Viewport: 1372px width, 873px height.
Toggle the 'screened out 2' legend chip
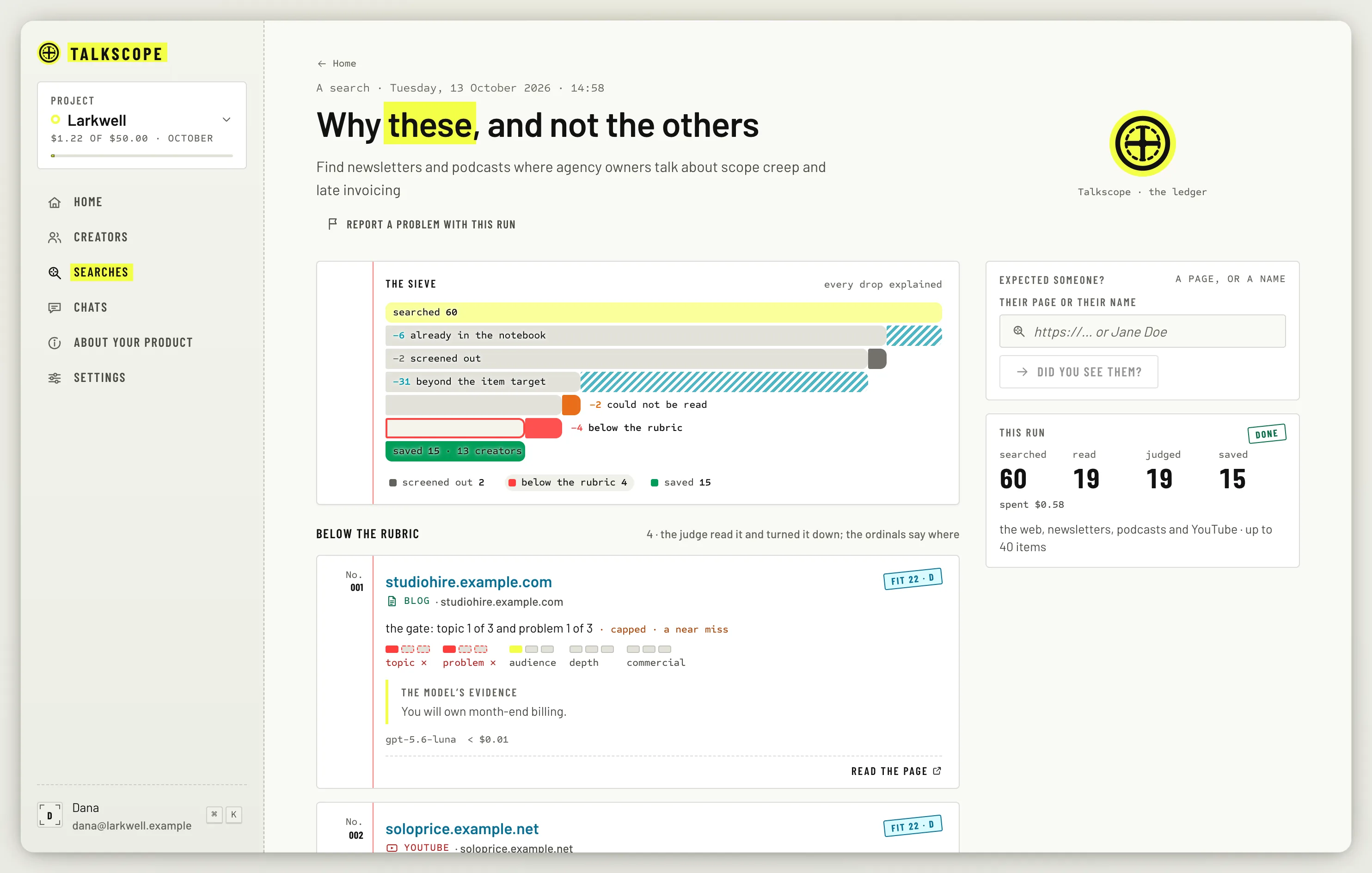click(436, 482)
